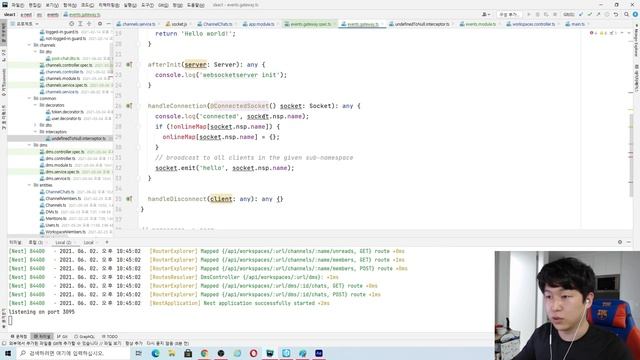640x360 pixels.
Task: Minimize the terminal panel
Action: pyautogui.click(x=629, y=242)
